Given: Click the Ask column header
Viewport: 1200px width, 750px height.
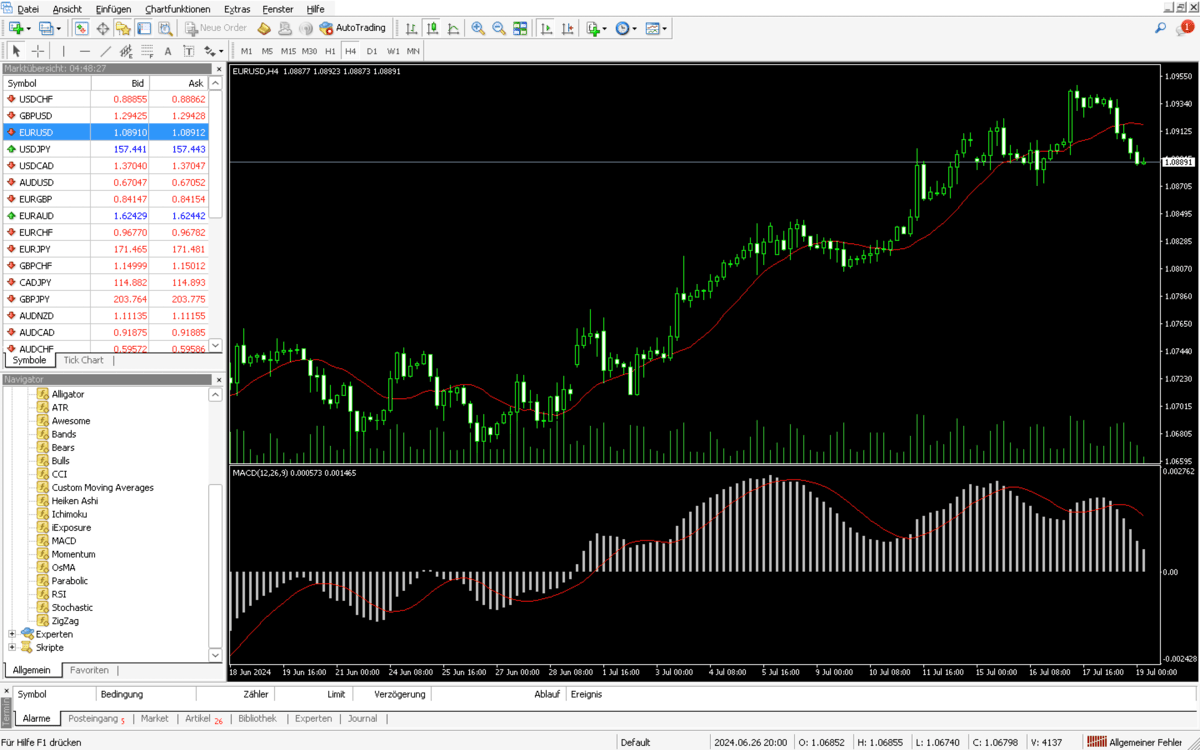Looking at the screenshot, I should tap(180, 83).
